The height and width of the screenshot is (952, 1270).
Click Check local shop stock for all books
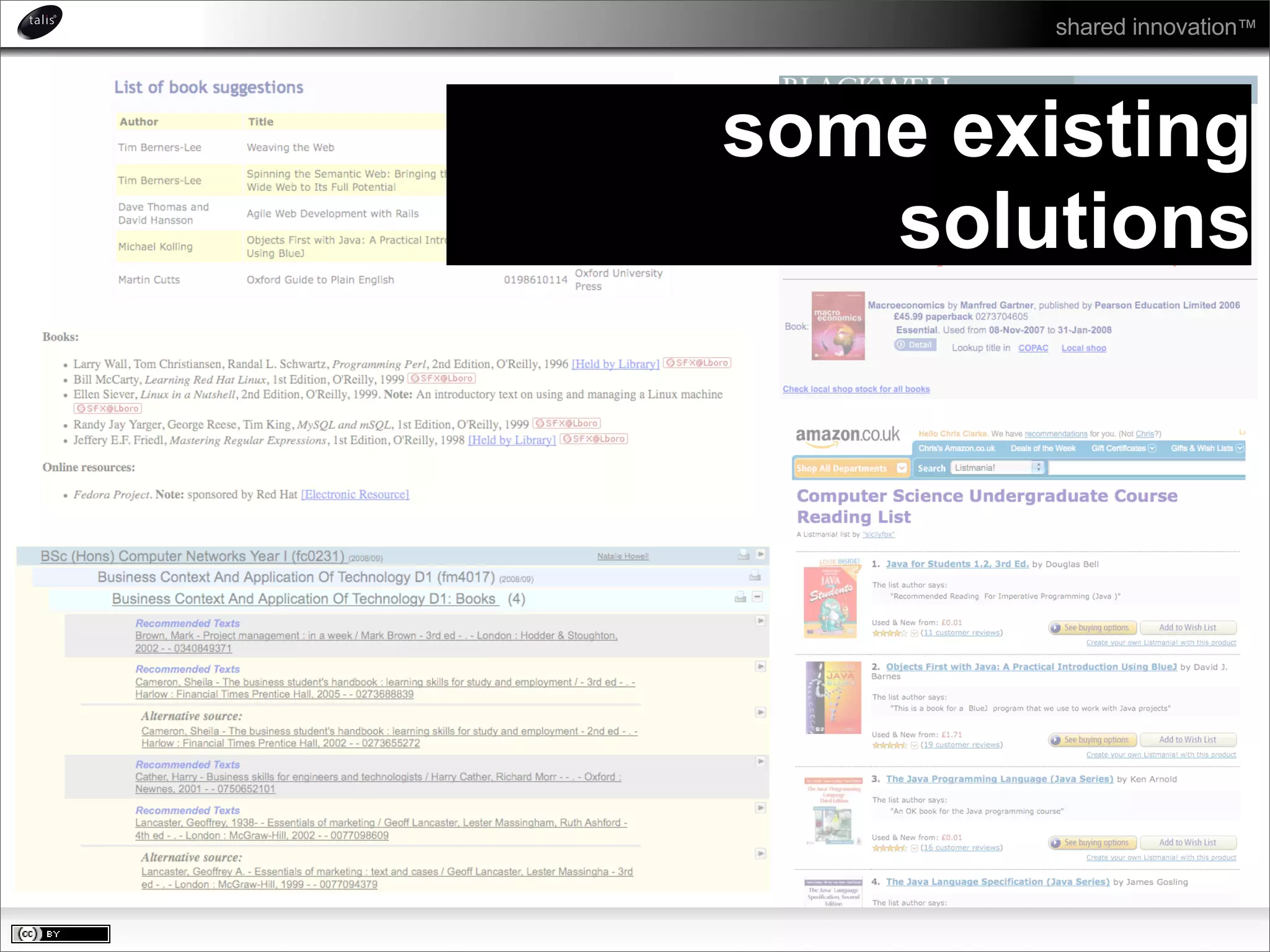(x=856, y=389)
